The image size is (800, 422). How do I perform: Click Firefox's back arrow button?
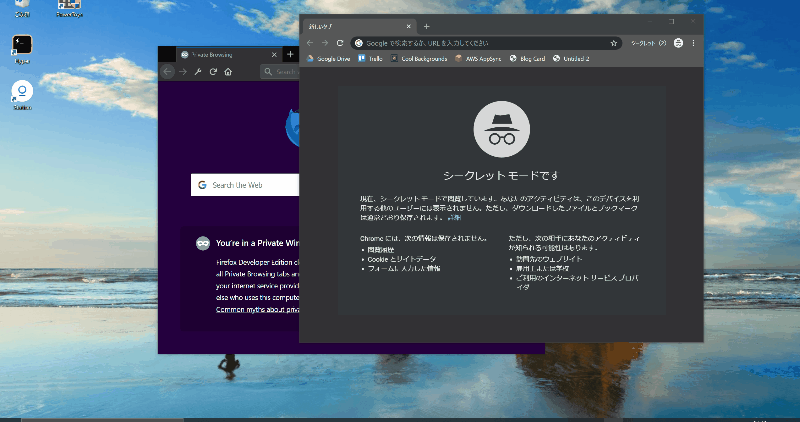[x=167, y=72]
